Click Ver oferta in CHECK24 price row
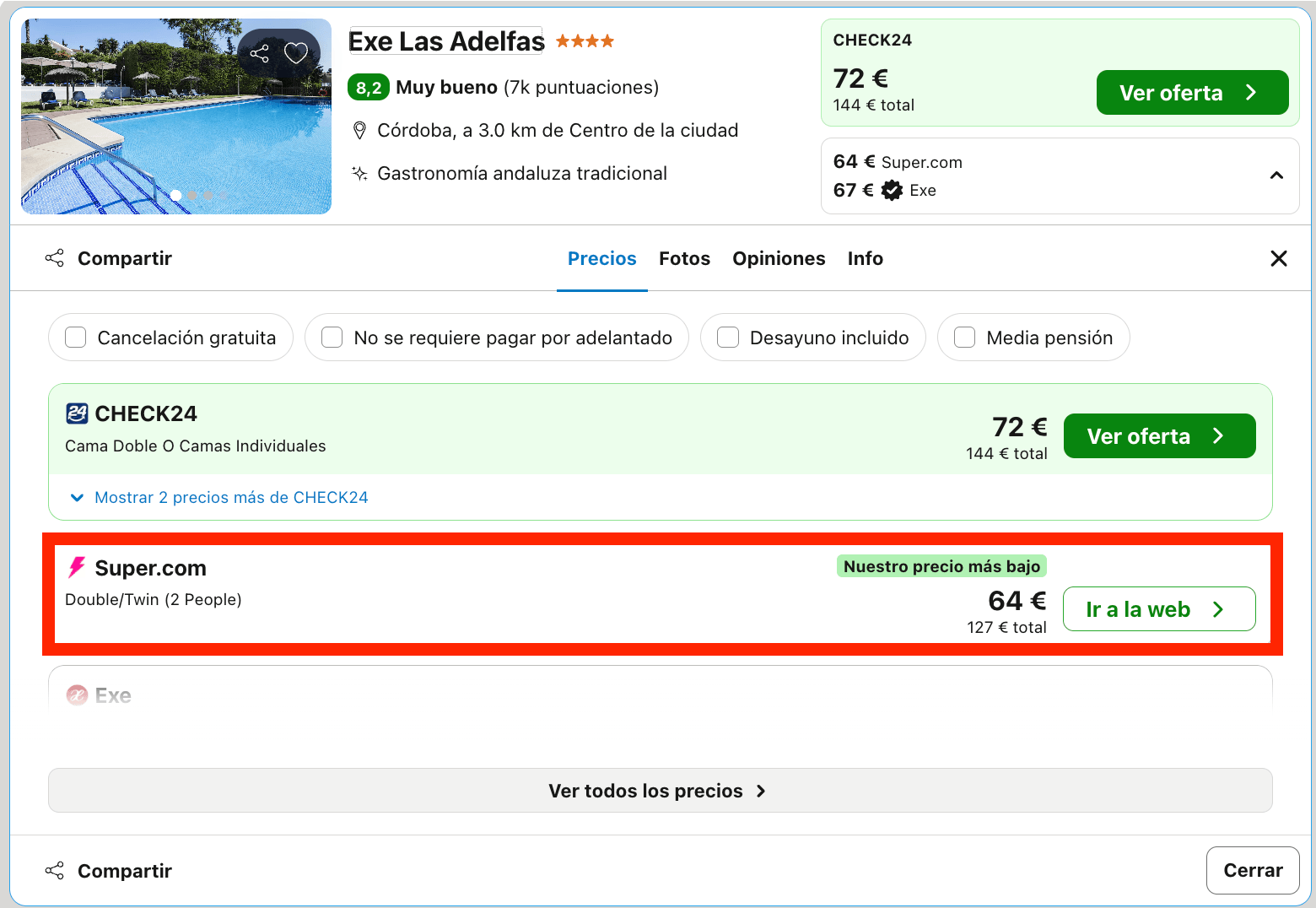 [1160, 436]
